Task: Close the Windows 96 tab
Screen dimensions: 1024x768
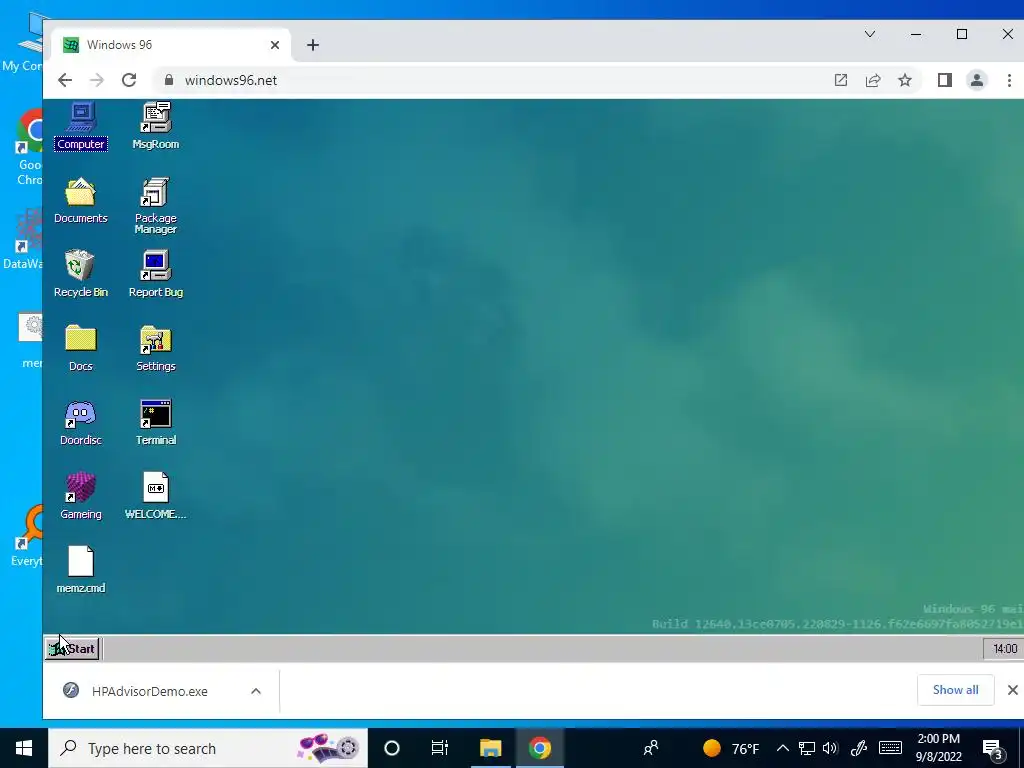Action: coord(275,45)
